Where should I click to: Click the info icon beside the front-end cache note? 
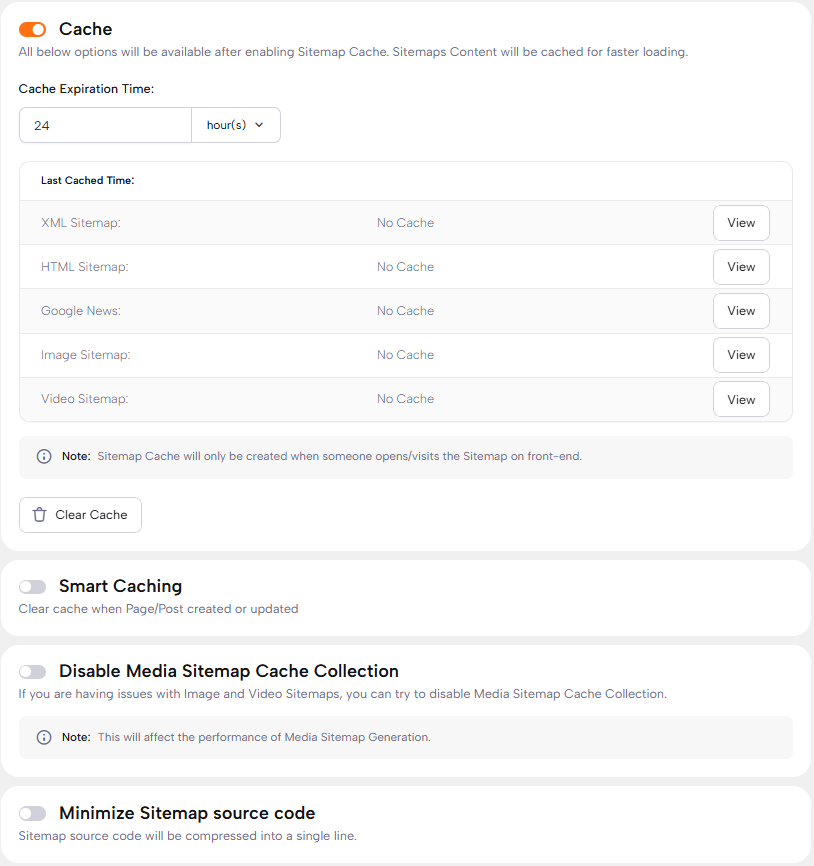tap(44, 456)
